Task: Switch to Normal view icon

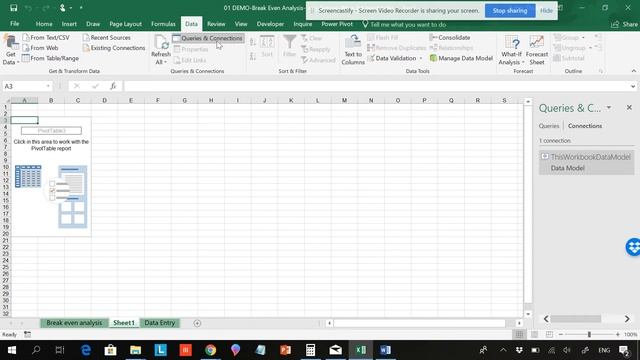Action: [x=519, y=334]
